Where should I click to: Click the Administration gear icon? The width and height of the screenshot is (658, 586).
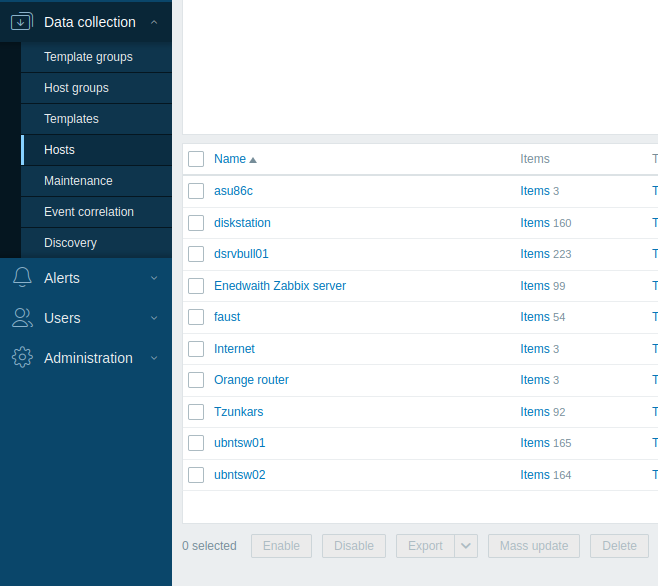click(22, 358)
